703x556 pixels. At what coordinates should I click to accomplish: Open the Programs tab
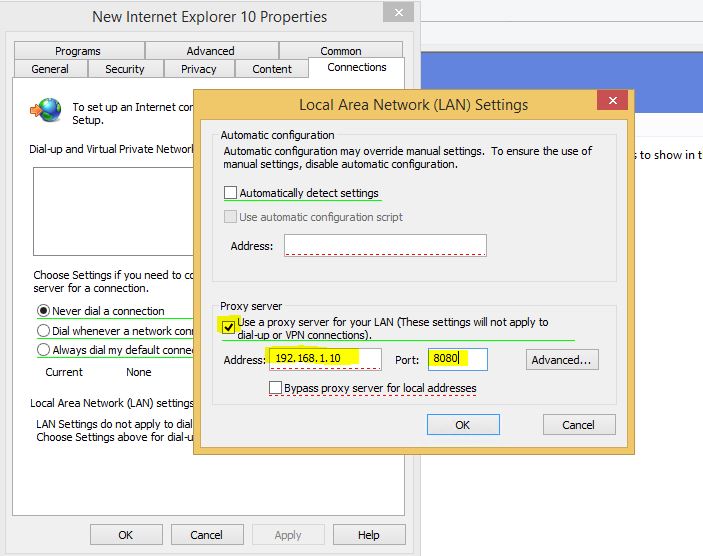point(79,51)
